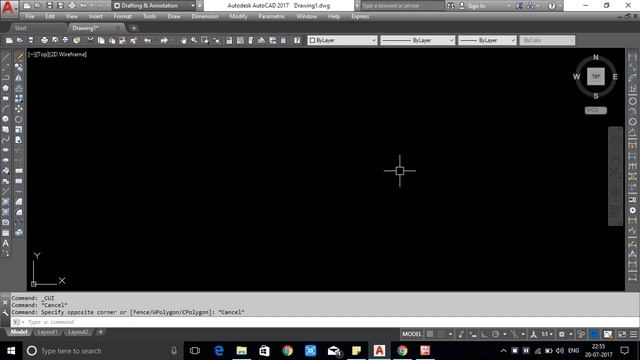Toggle clean screen mode in status bar
This screenshot has height=360, width=640.
pos(622,334)
